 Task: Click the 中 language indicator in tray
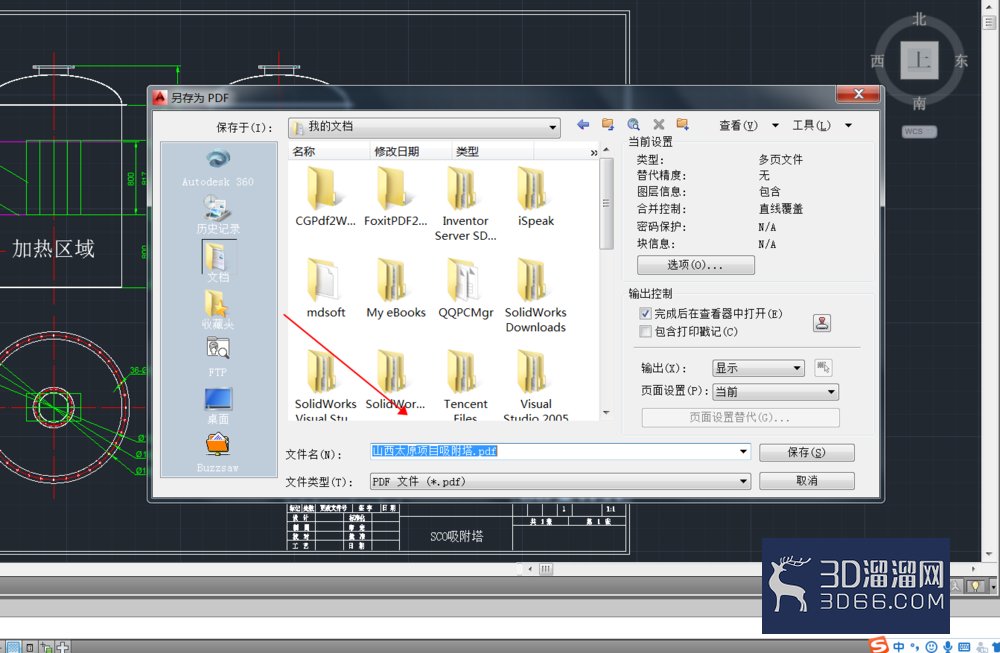(899, 647)
